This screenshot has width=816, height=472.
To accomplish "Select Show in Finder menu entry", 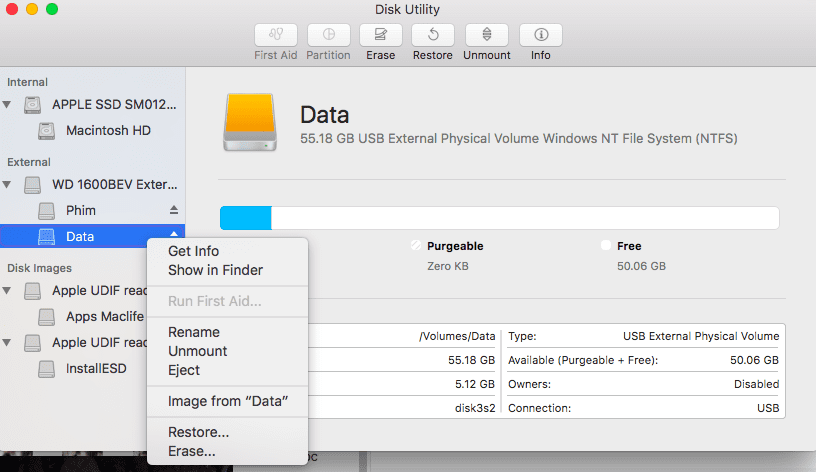I will click(x=215, y=270).
